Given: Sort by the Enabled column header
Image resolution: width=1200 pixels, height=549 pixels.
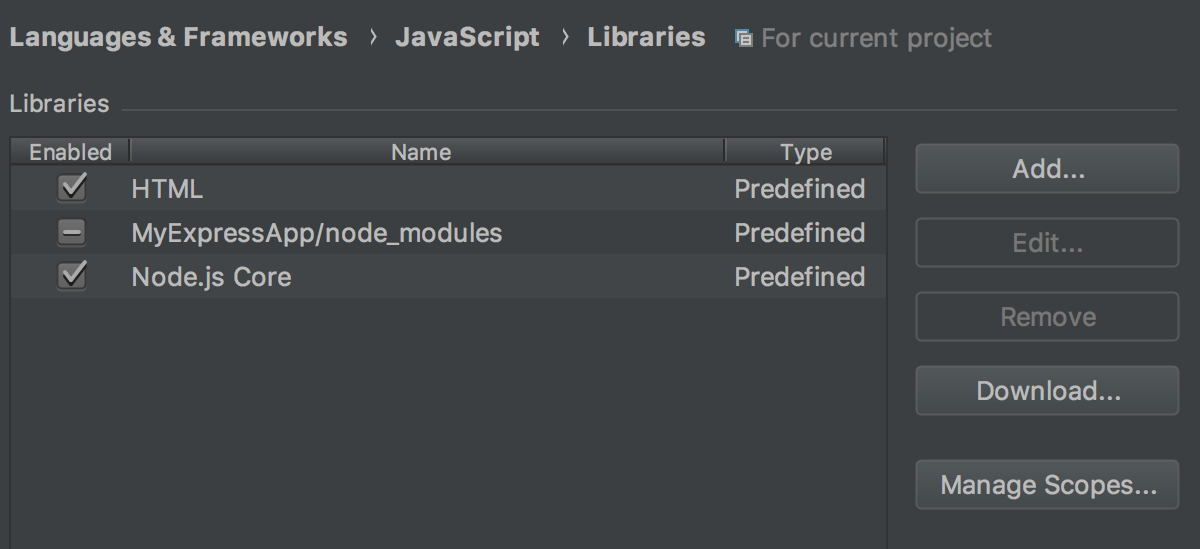Looking at the screenshot, I should coord(70,152).
